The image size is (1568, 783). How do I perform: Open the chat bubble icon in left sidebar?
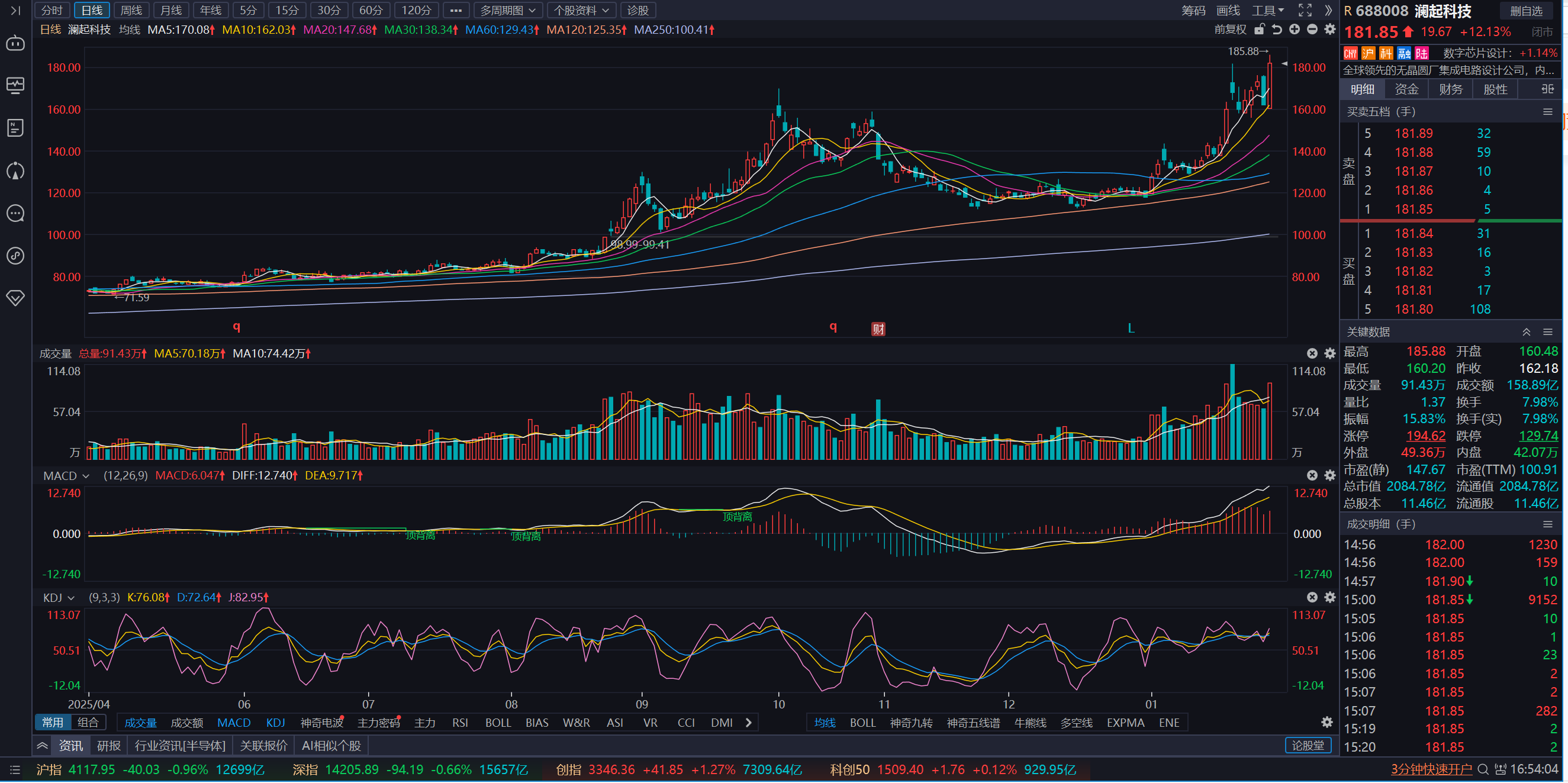point(15,214)
